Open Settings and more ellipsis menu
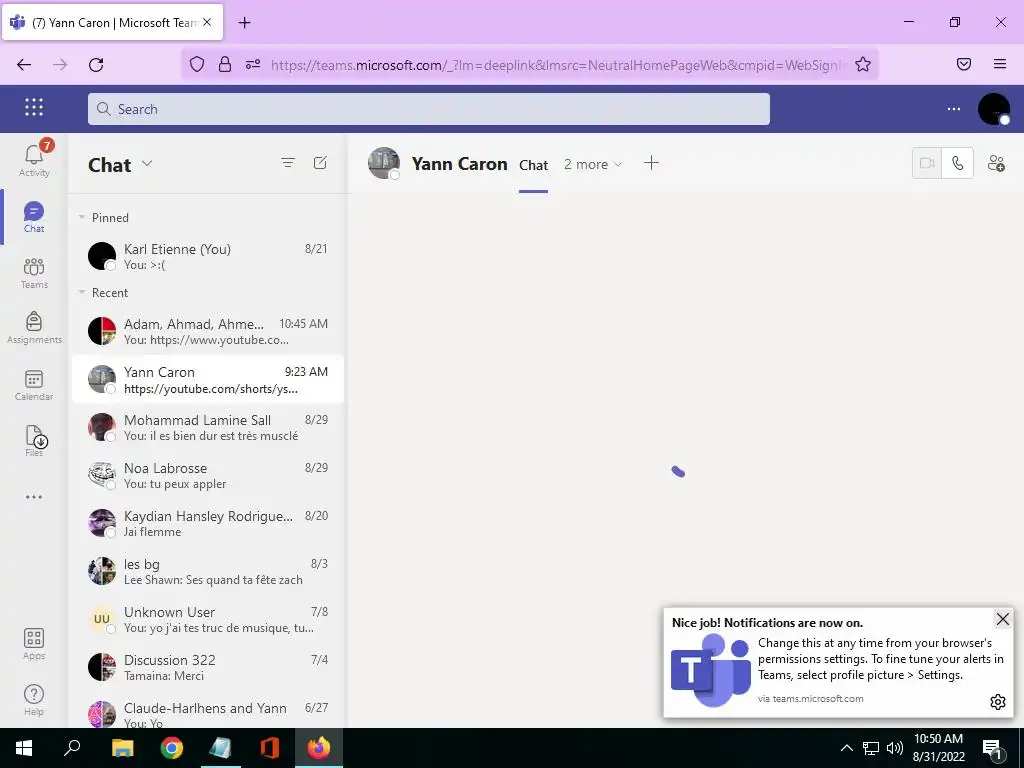1024x768 pixels. tap(953, 109)
